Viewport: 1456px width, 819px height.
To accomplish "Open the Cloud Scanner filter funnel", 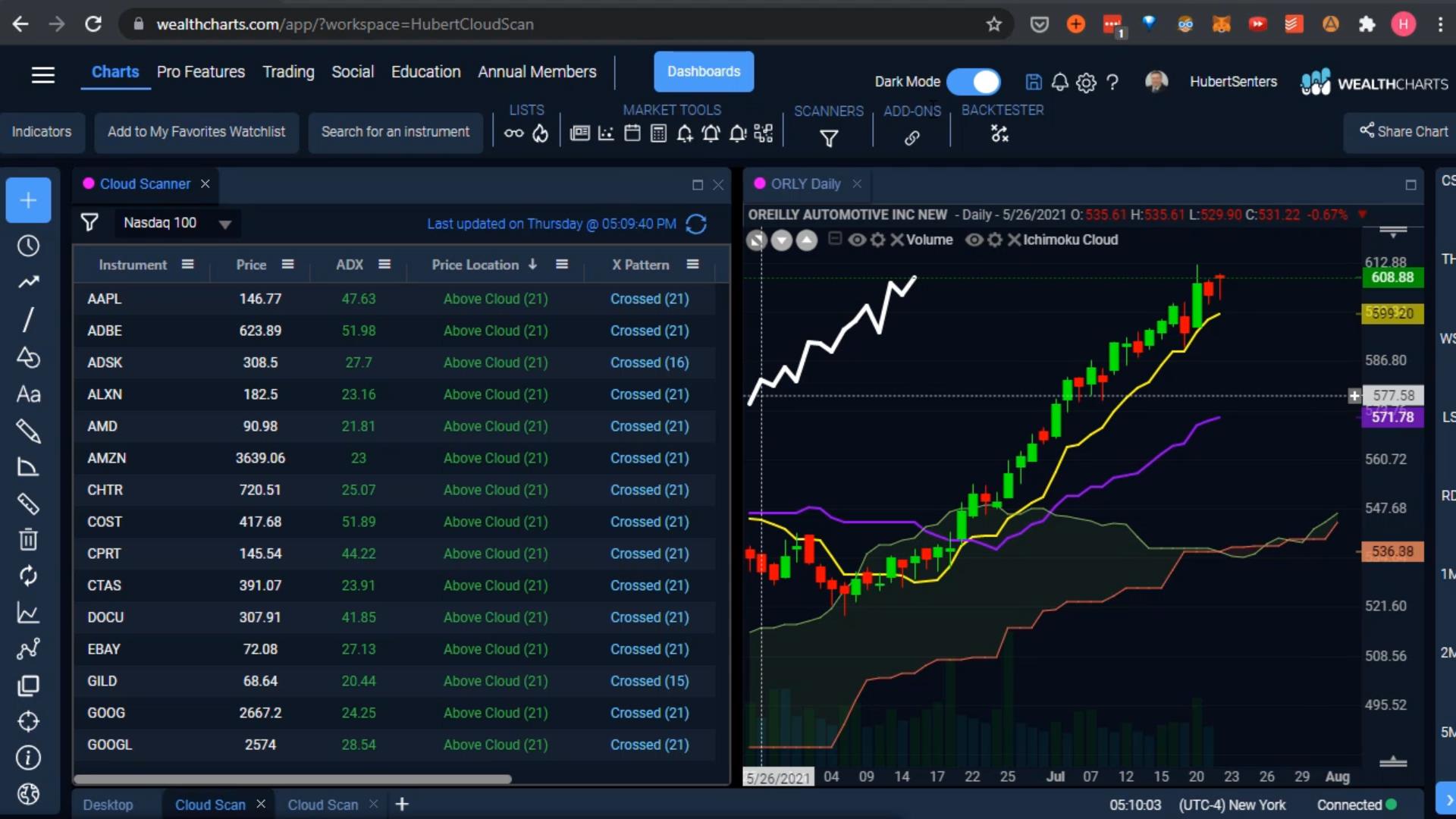I will (x=89, y=222).
